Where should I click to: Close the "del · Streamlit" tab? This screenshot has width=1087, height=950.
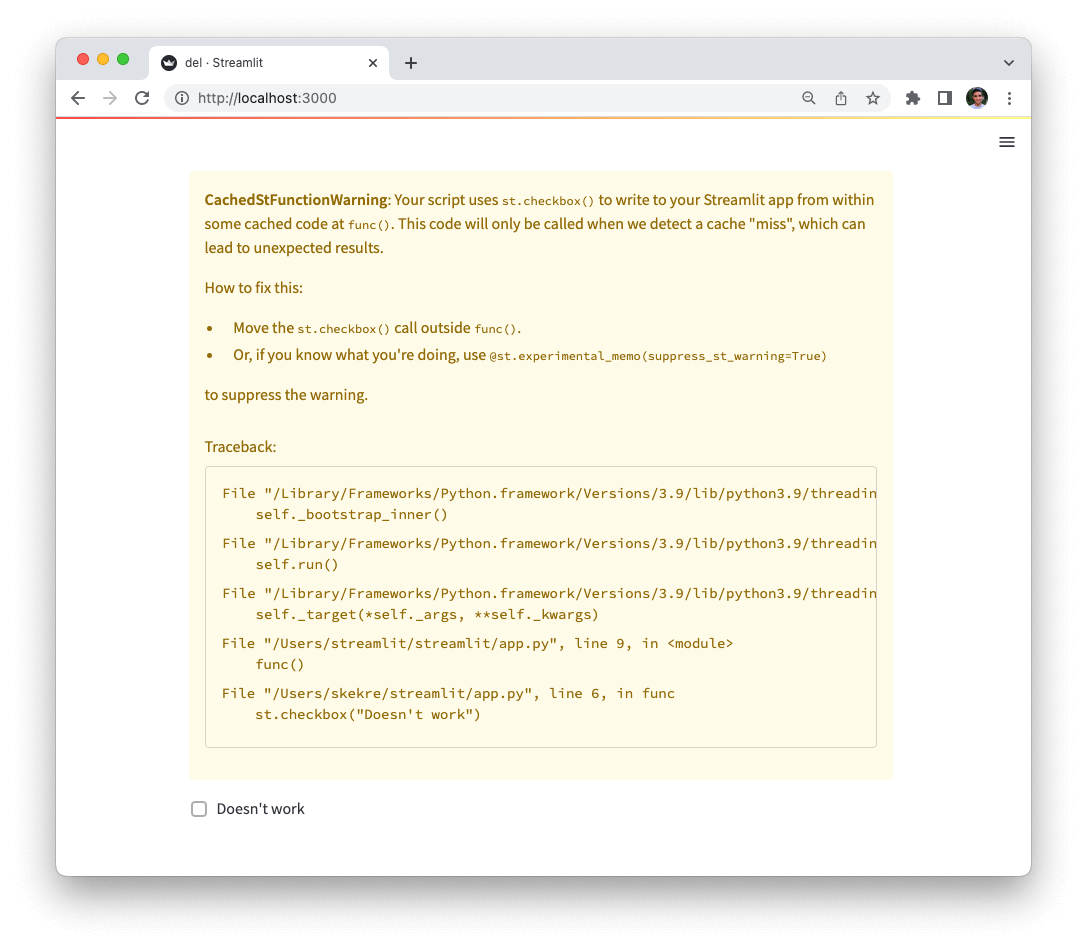click(x=373, y=62)
